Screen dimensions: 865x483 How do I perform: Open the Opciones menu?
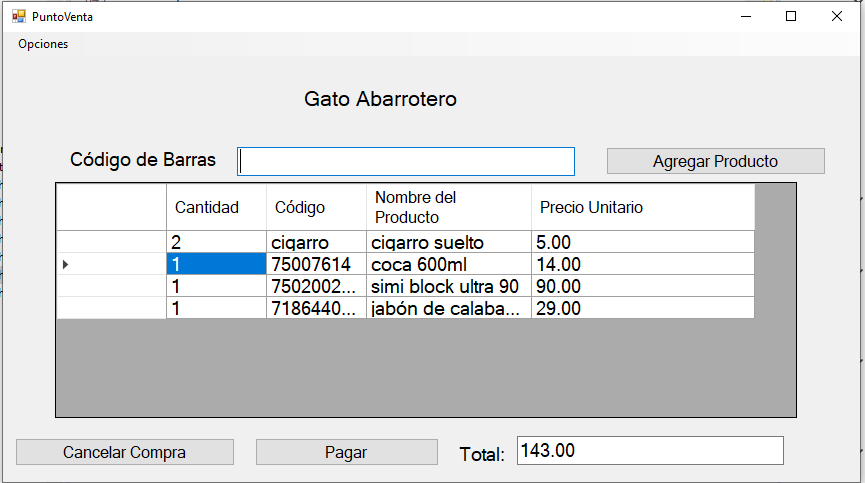[43, 44]
